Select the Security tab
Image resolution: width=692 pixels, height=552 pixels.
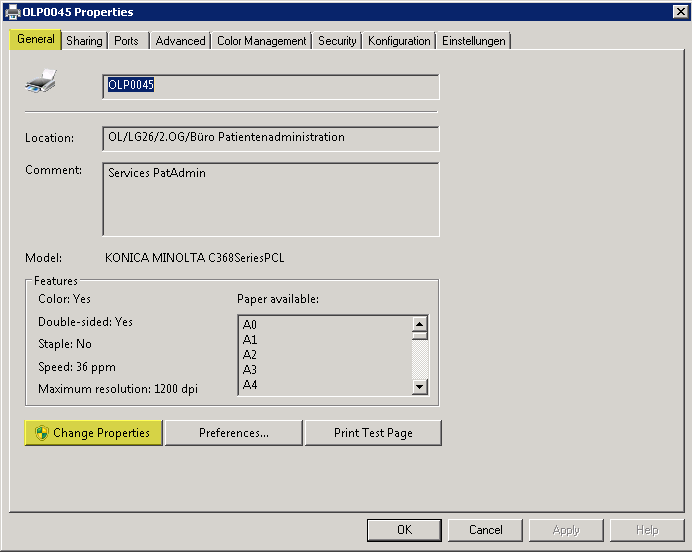point(337,41)
